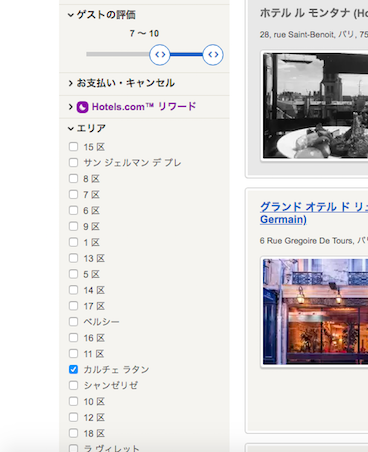Collapse the エリア filter section
This screenshot has height=452, width=368.
87,128
